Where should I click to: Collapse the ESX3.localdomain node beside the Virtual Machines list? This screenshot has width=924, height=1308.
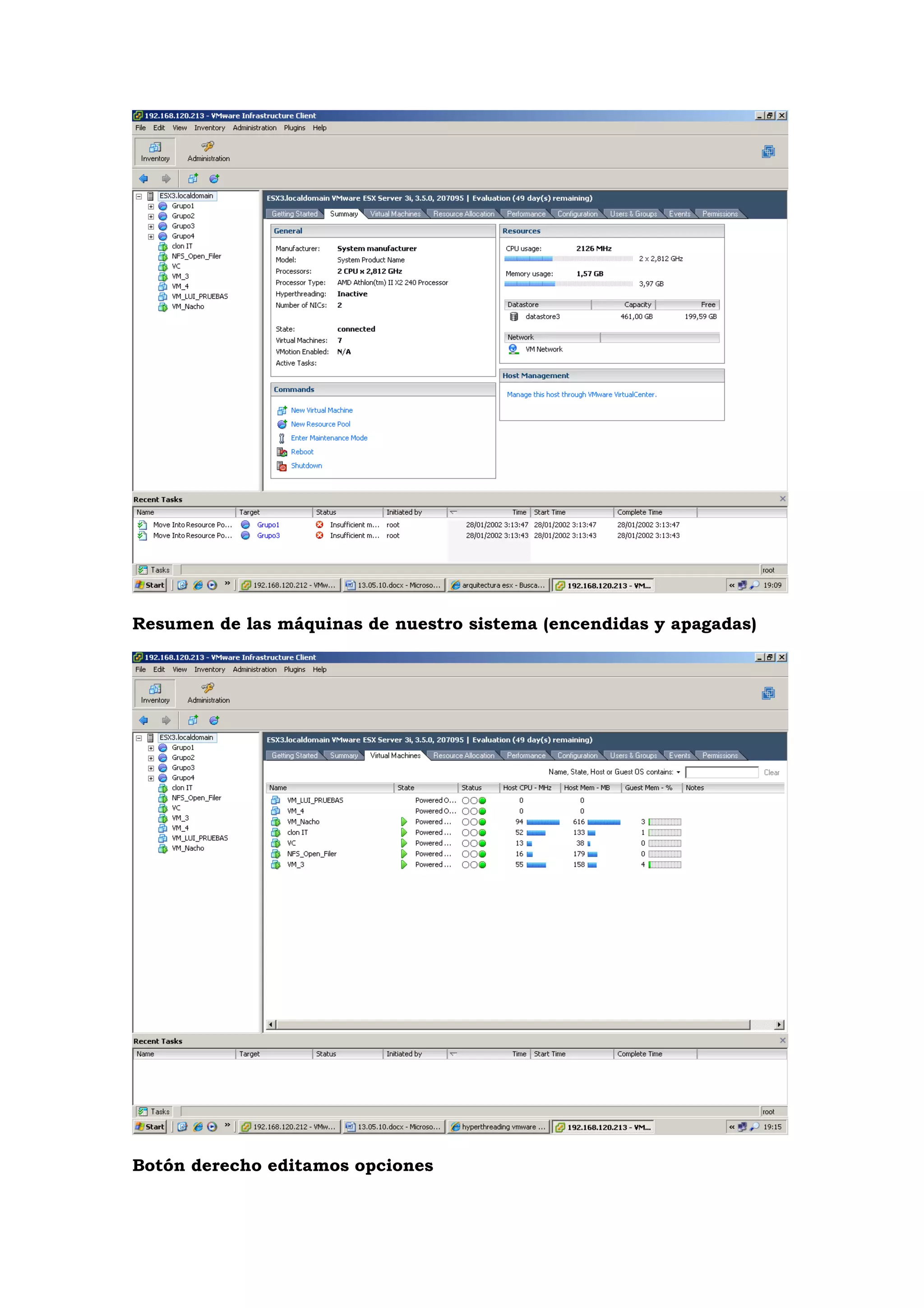tap(139, 738)
